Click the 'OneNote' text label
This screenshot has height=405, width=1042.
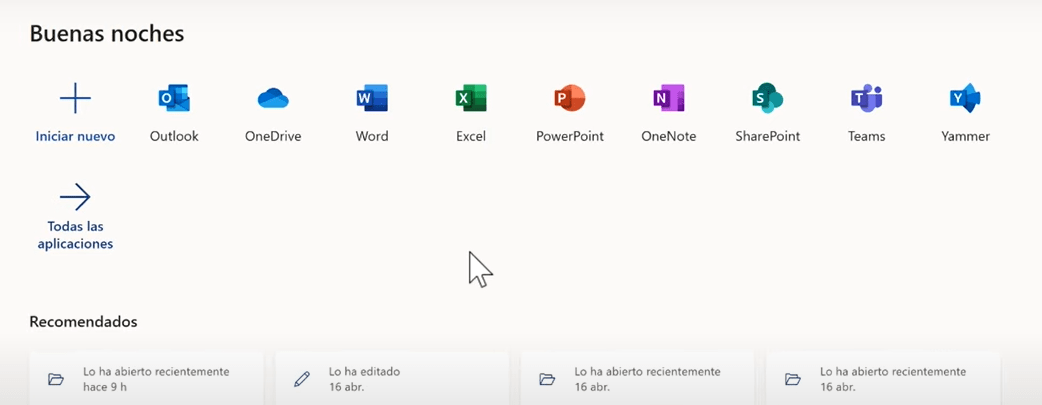coord(669,136)
